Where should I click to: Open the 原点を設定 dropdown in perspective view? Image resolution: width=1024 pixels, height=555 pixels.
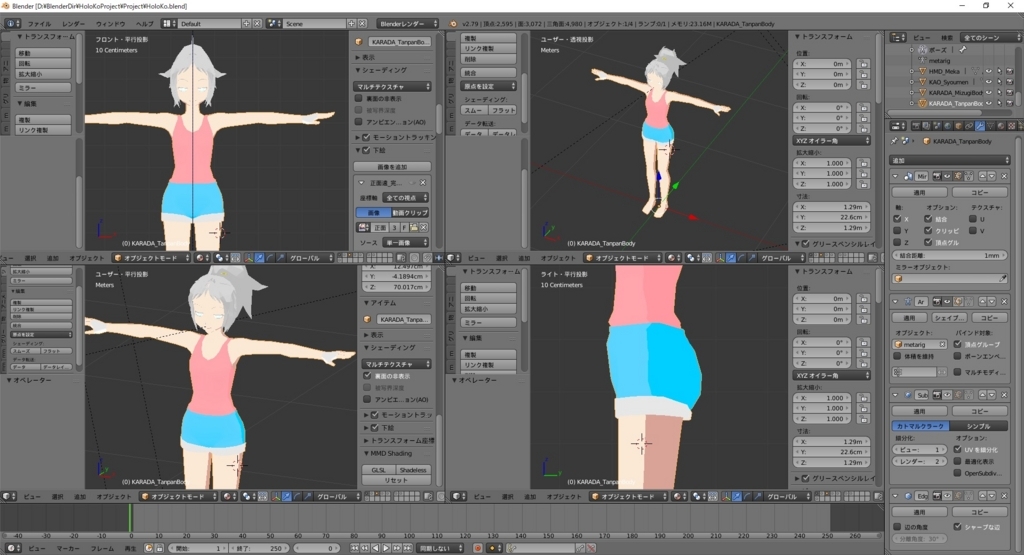488,86
